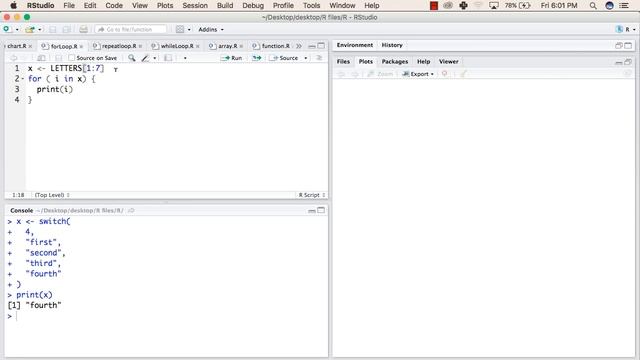Click the print(i) line in editor
Image resolution: width=640 pixels, height=360 pixels.
click(55, 89)
